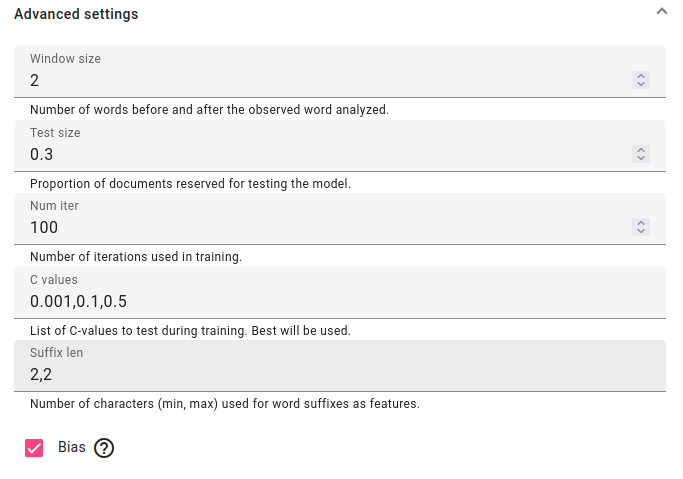Click the hint about iterations used in training
This screenshot has height=479, width=683.
(x=136, y=257)
